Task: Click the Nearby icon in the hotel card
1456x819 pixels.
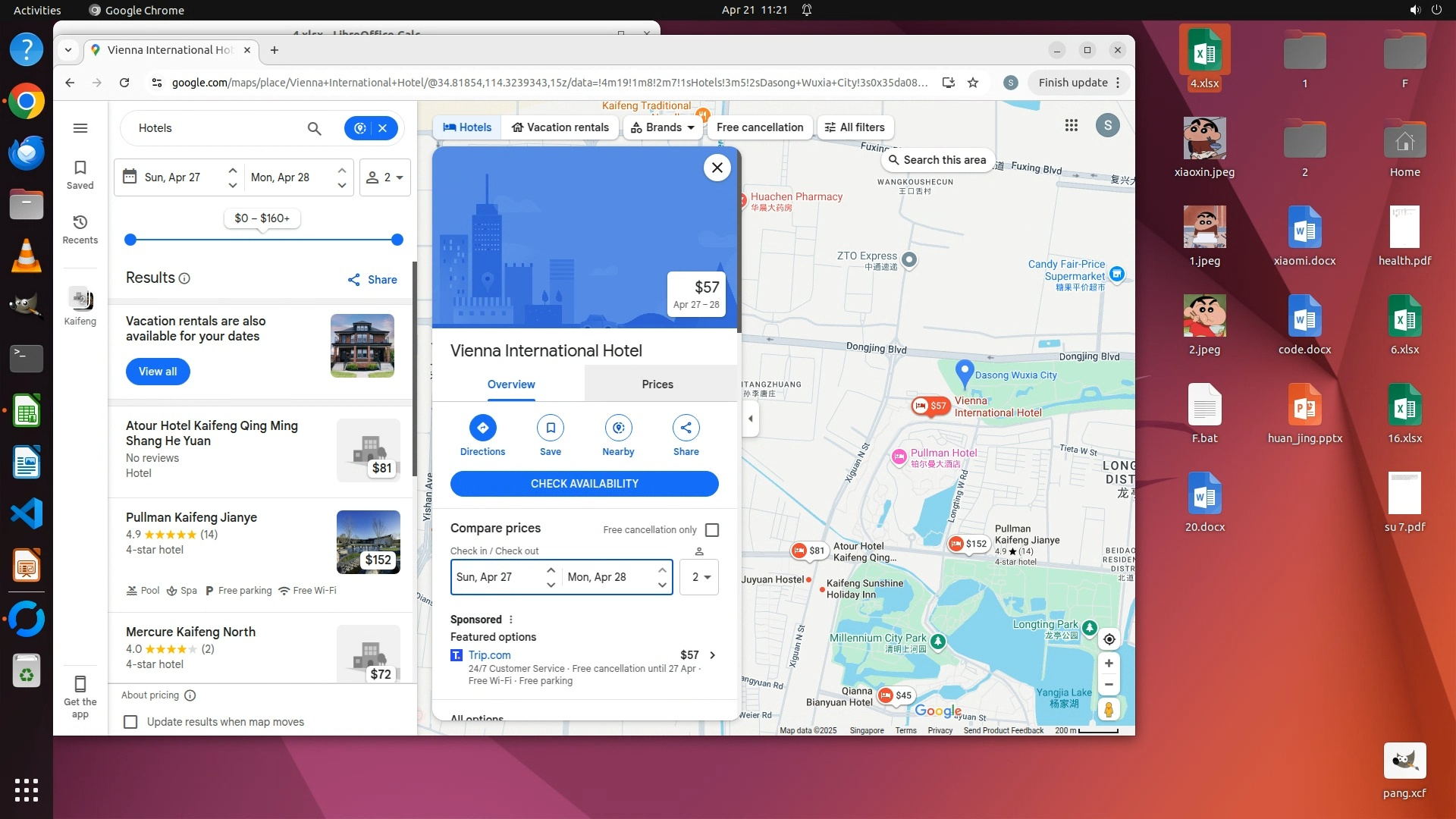Action: [618, 428]
